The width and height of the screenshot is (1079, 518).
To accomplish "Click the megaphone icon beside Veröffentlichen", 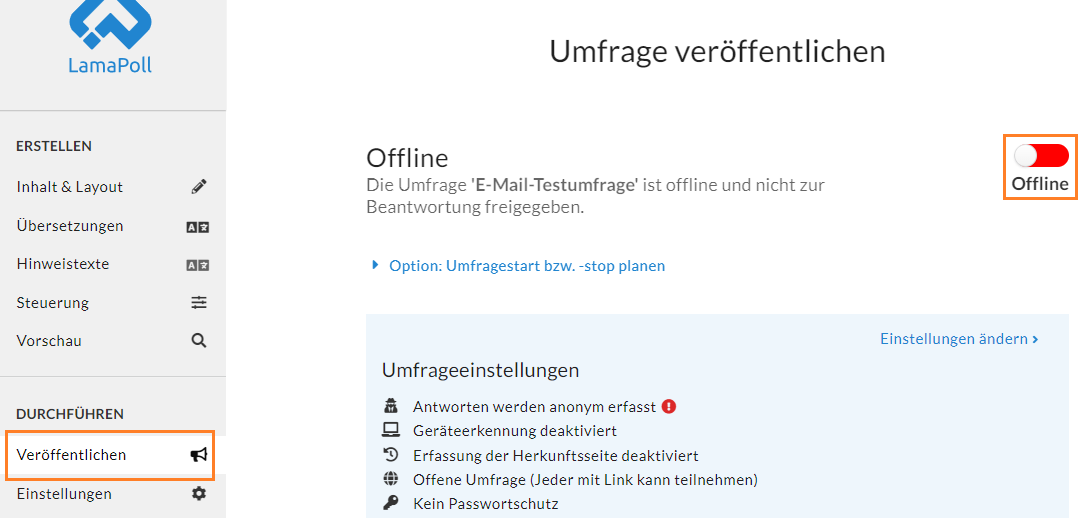I will point(199,455).
